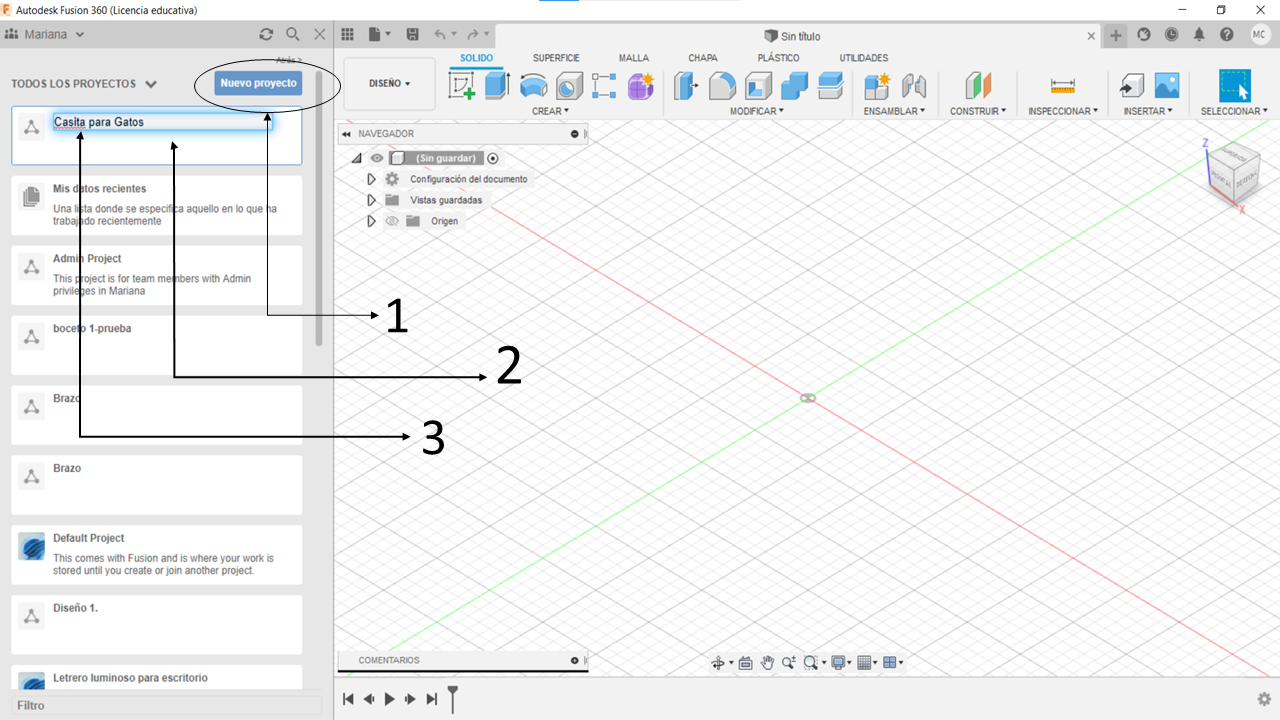Screen dimensions: 1280x720
Task: Open the TODOS LOS PROYECTOS dropdown
Action: (84, 84)
